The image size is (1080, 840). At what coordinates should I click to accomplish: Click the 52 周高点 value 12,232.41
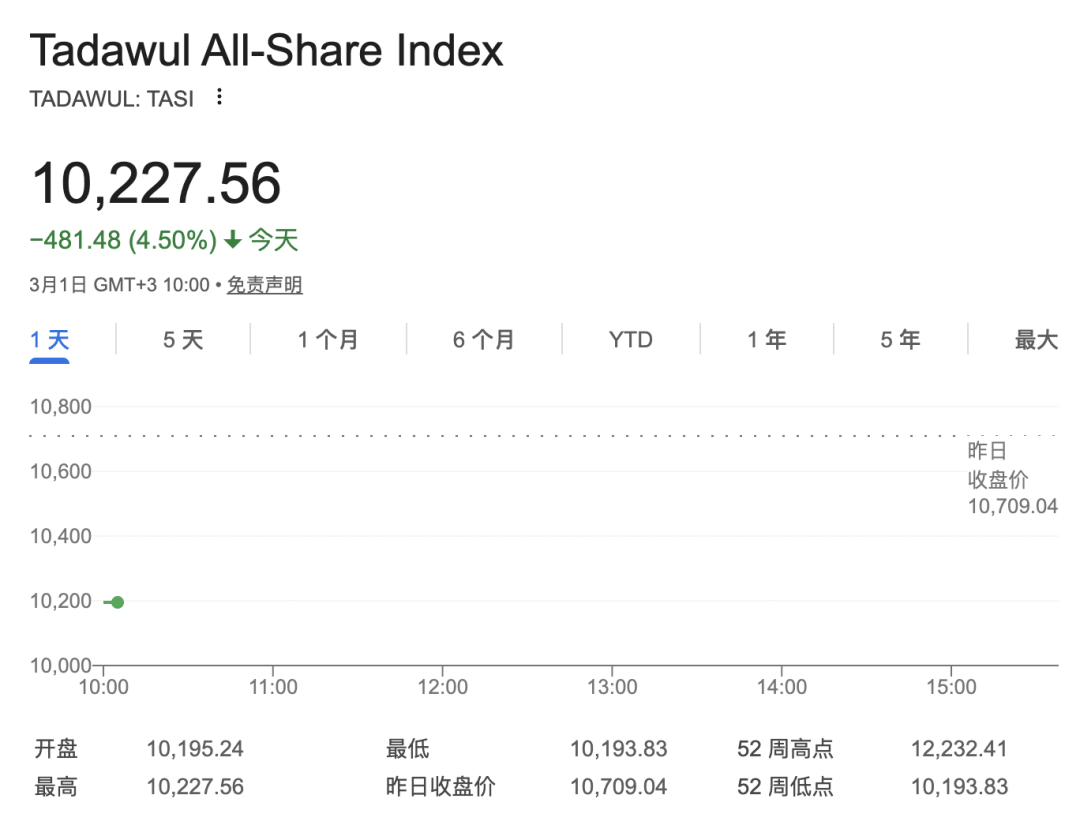(x=962, y=749)
